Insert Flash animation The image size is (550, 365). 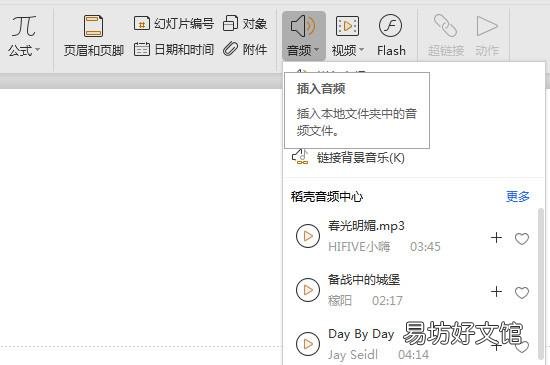click(391, 35)
